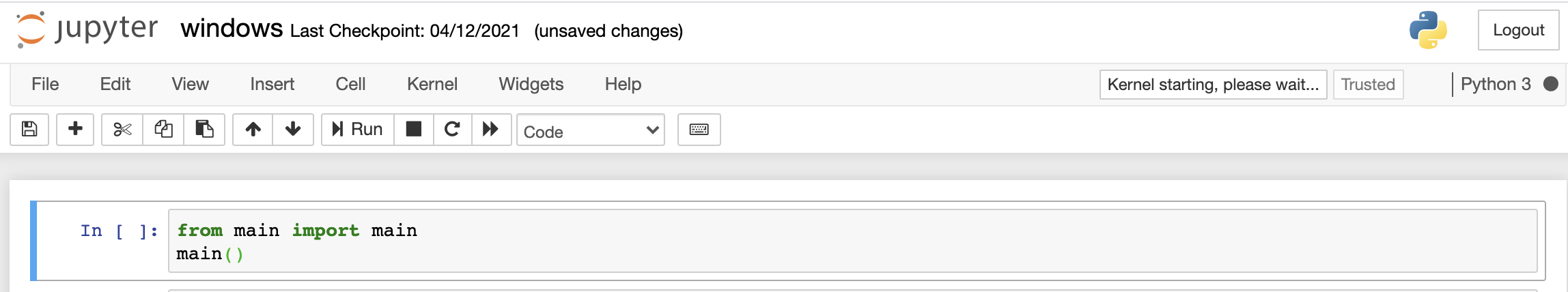Click inside the code cell editor
Image resolution: width=1568 pixels, height=292 pixels.
click(852, 242)
